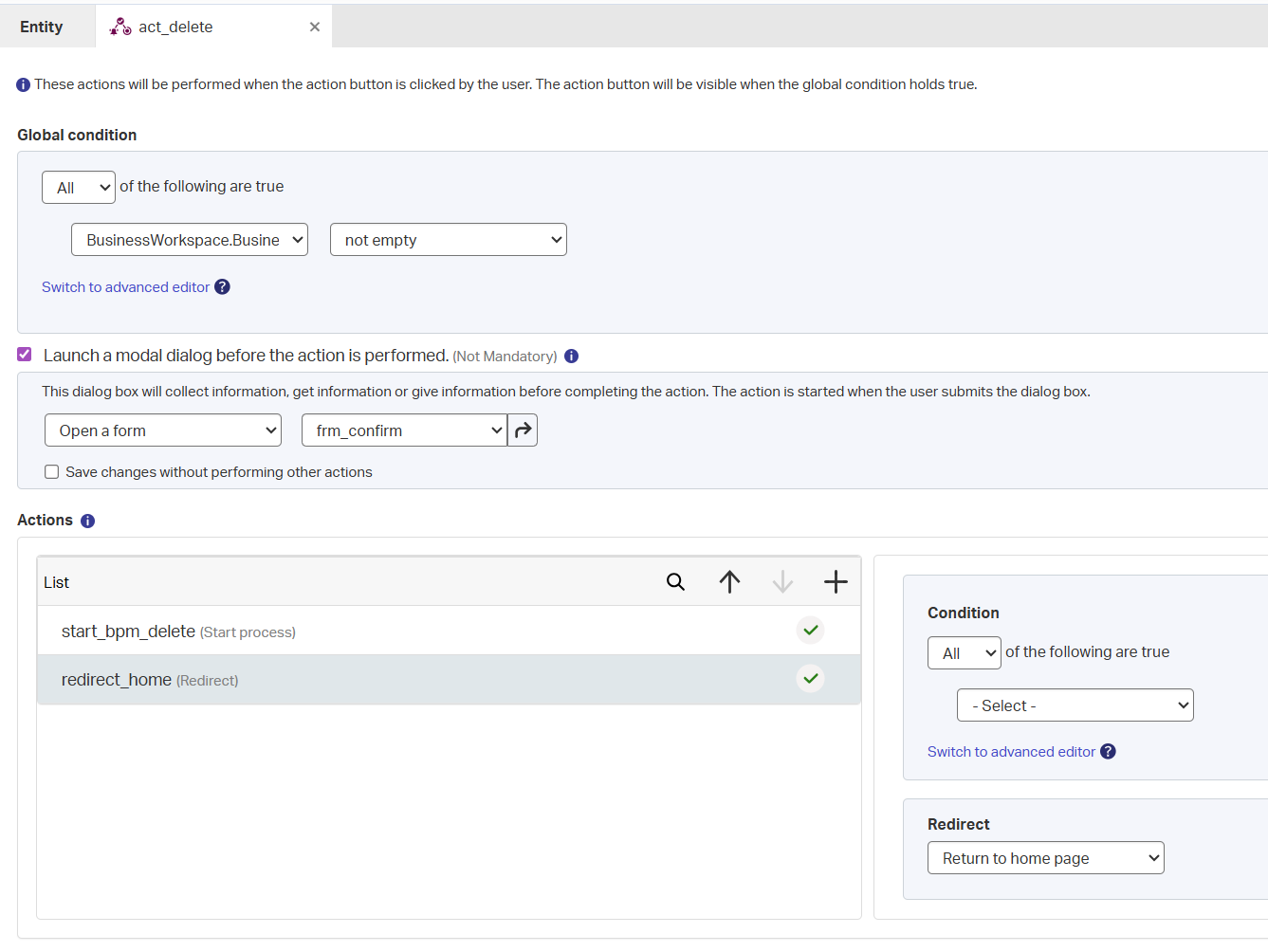Viewport: 1268px width, 952px height.
Task: Click help icon next to Global condition advanced editor
Action: [x=222, y=286]
